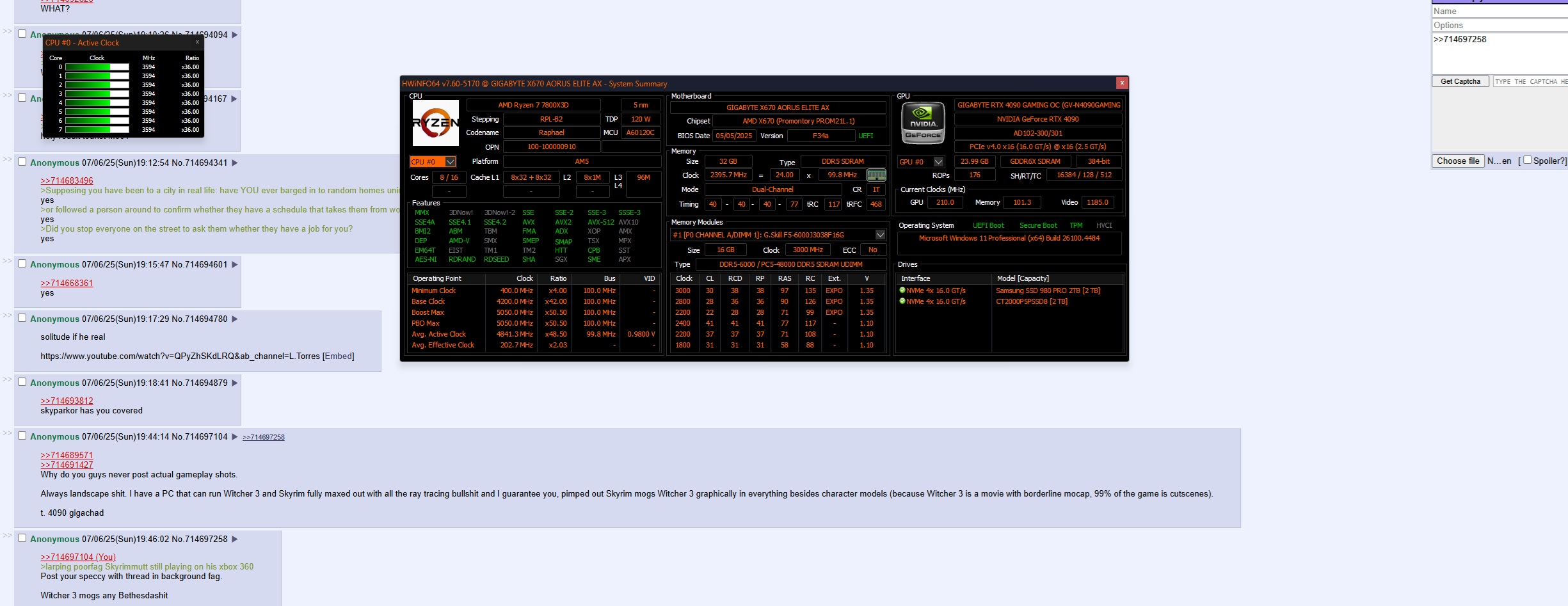
Task: Click the NVIDIA GeForce logo
Action: pos(923,123)
